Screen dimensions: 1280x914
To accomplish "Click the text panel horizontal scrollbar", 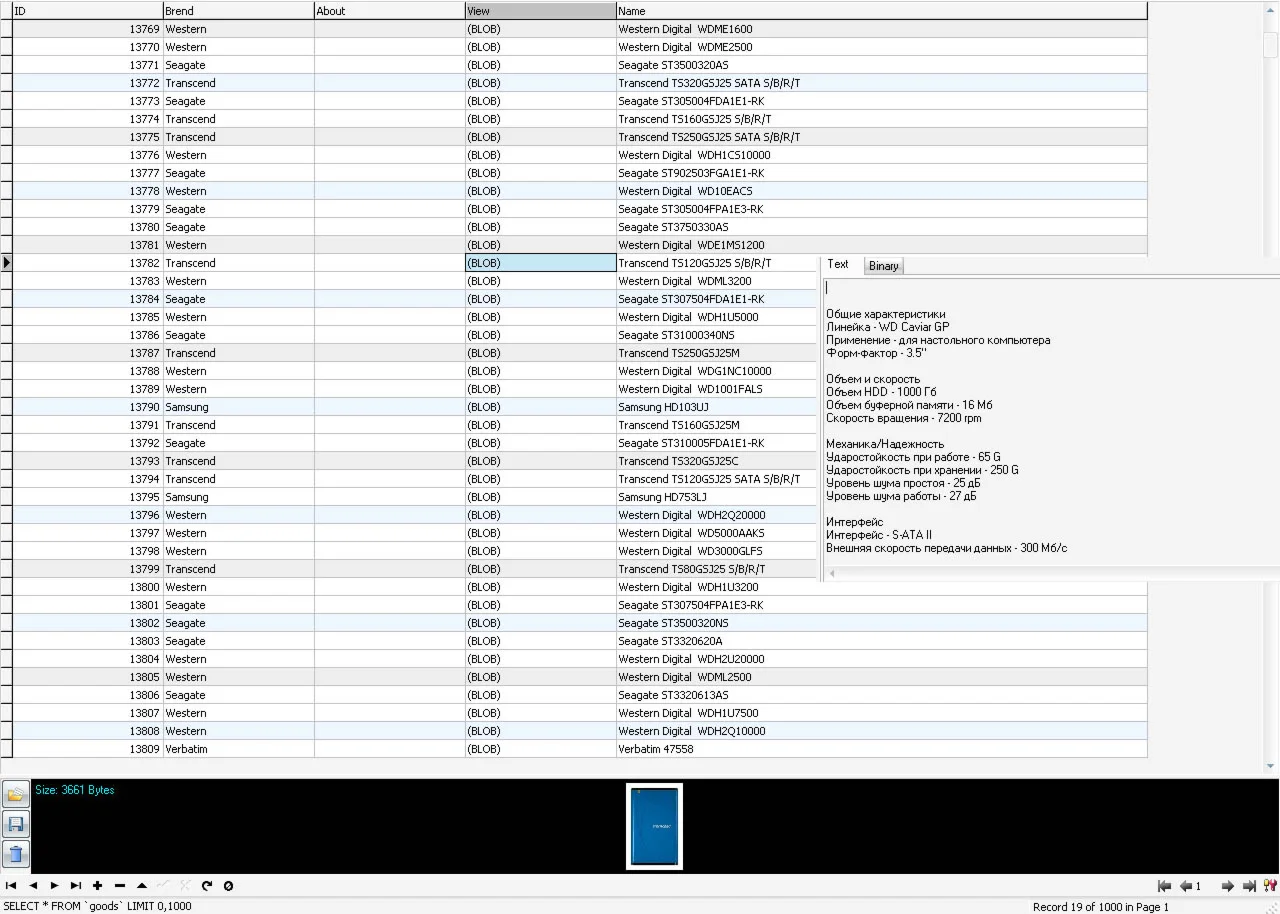I will click(x=1052, y=574).
